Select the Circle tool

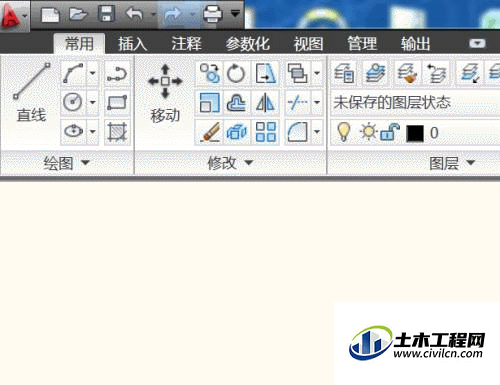click(73, 102)
